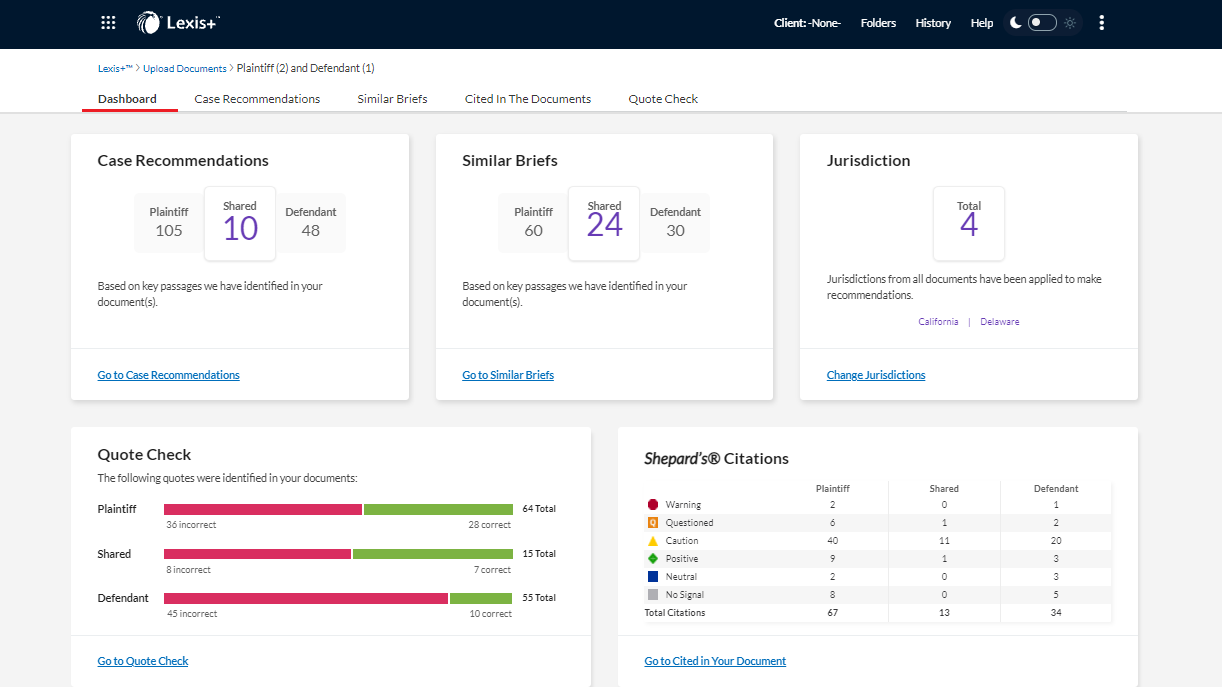The width and height of the screenshot is (1222, 687).
Task: Switch to the Quote Check tab
Action: point(663,99)
